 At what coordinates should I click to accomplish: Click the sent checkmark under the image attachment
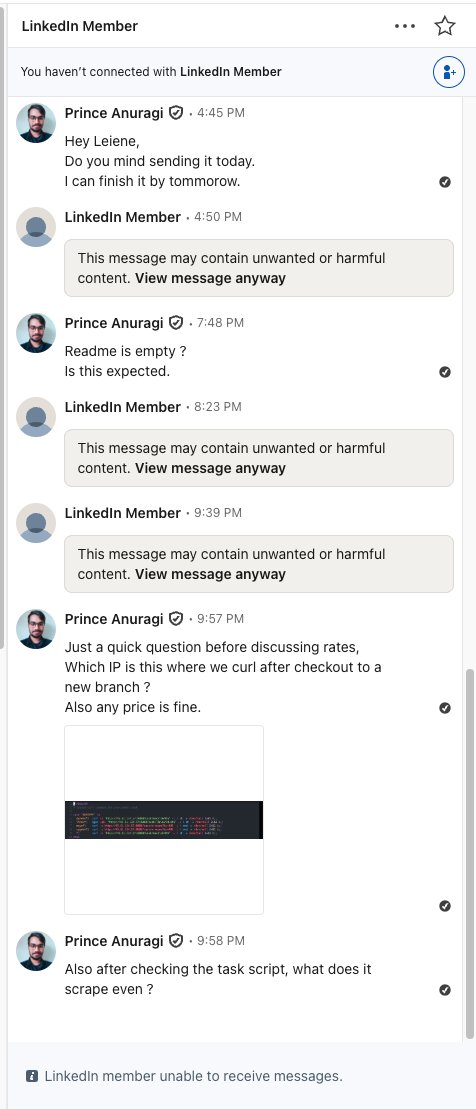(x=445, y=906)
